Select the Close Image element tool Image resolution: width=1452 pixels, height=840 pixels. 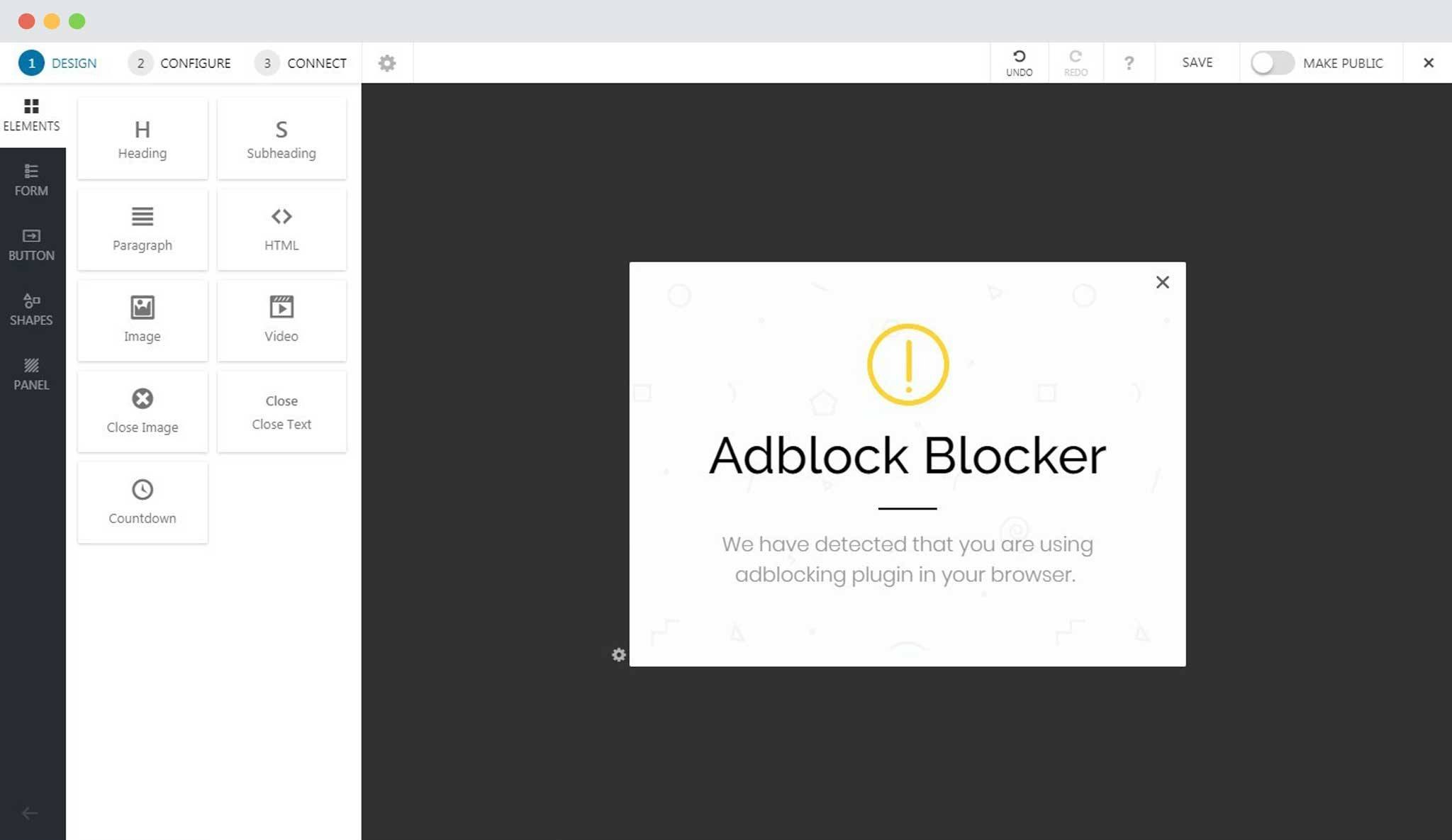[x=141, y=411]
